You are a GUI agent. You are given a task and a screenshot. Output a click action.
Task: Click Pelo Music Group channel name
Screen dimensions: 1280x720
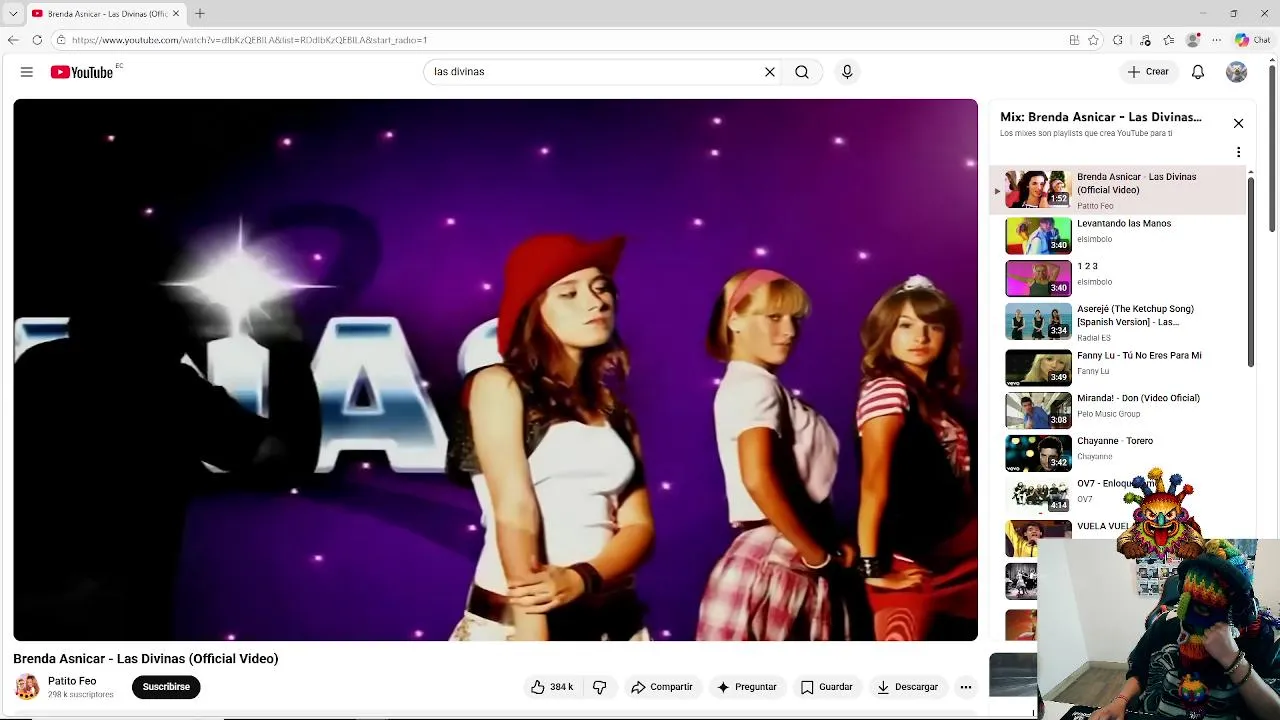click(x=1108, y=414)
